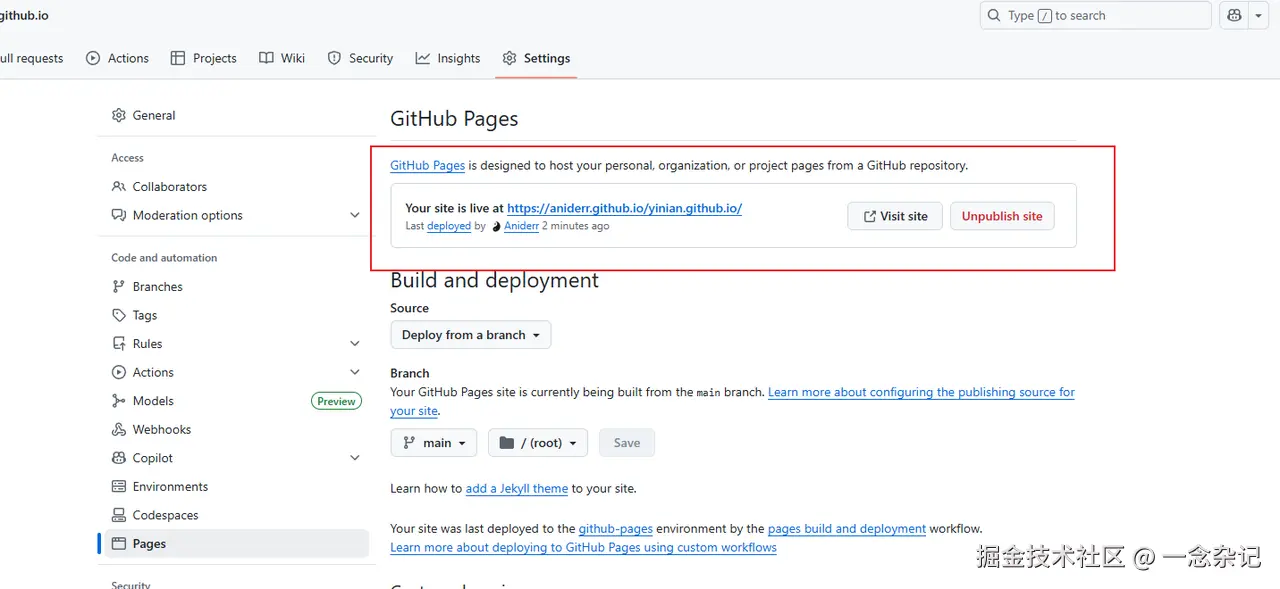Click the Insights graph icon
1280x589 pixels.
423,58
